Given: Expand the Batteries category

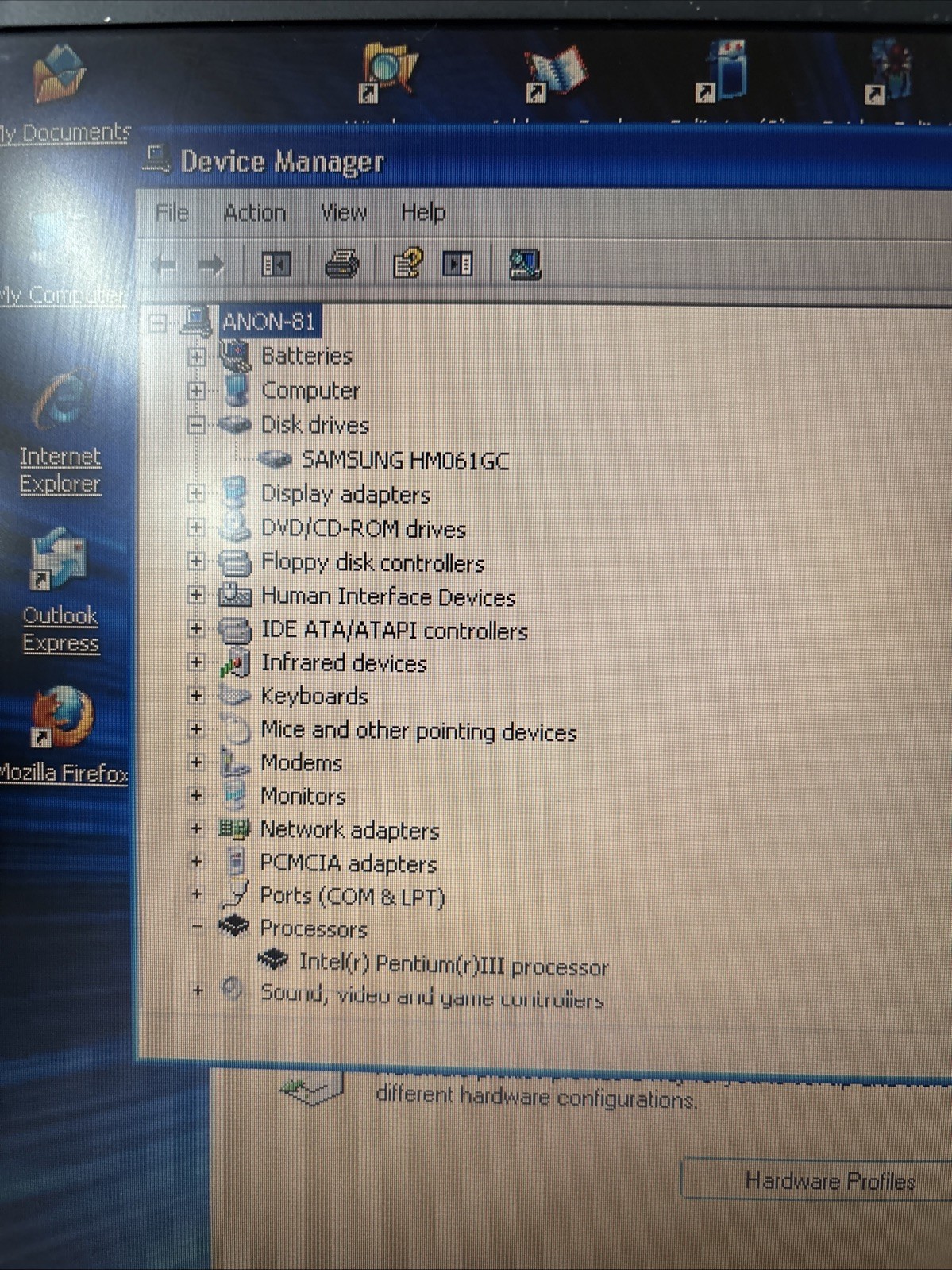Looking at the screenshot, I should 196,357.
